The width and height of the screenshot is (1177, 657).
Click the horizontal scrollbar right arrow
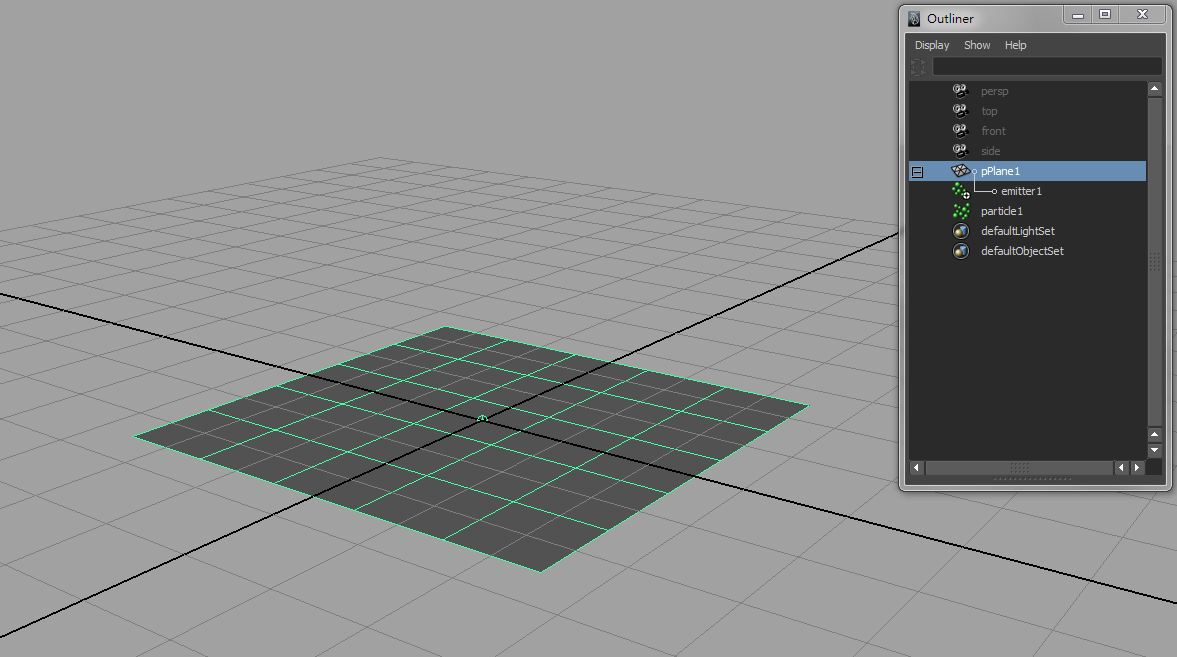coord(1138,467)
